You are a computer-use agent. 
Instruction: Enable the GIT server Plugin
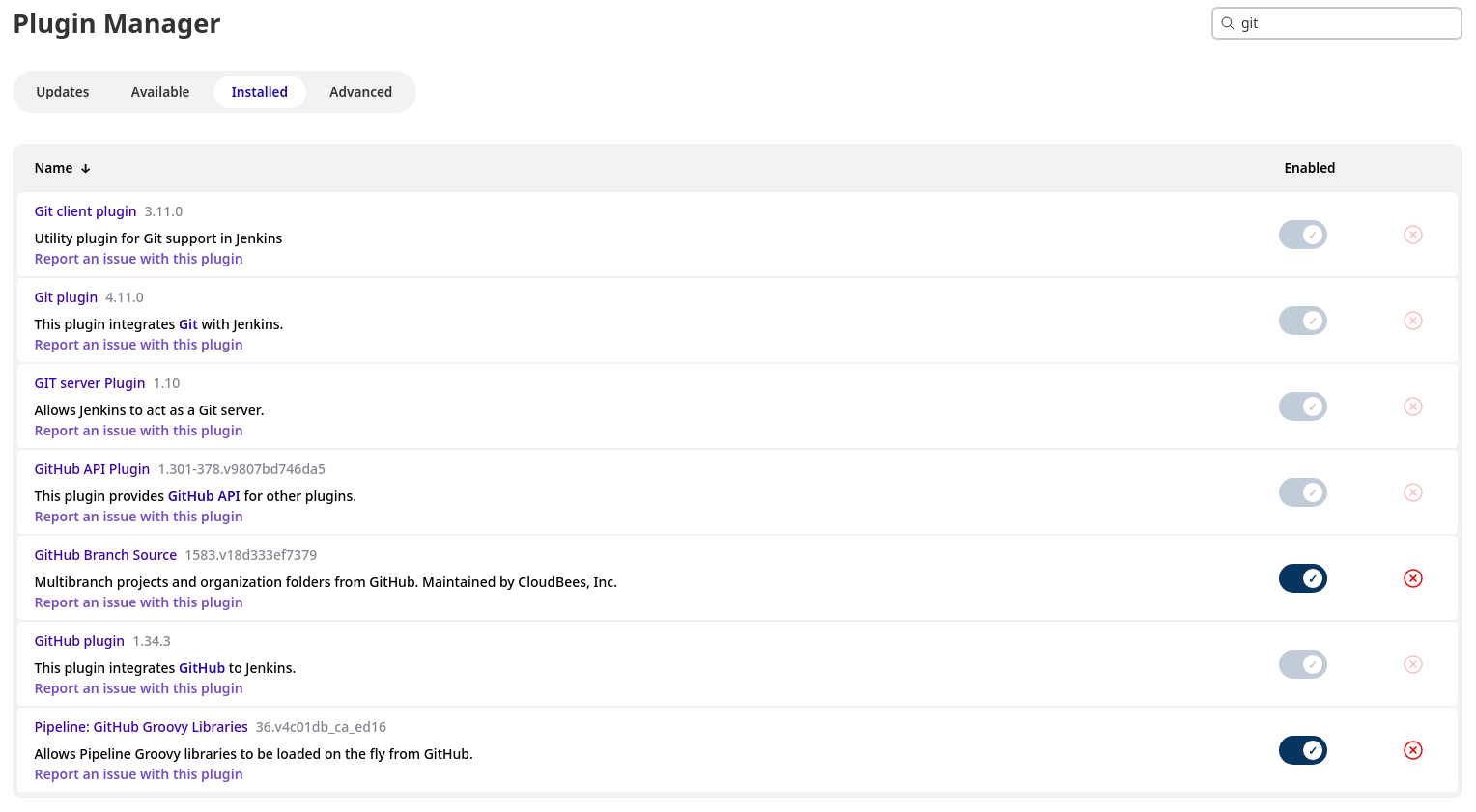coord(1302,406)
